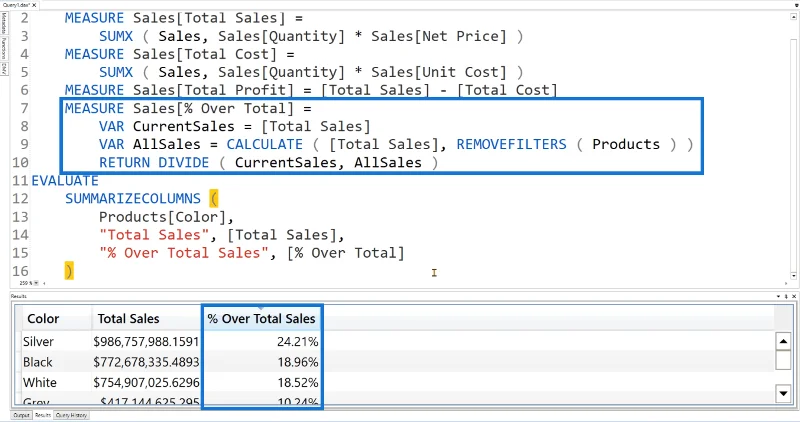Select the Black cell
Screen dimensions: 800x422
[57, 362]
